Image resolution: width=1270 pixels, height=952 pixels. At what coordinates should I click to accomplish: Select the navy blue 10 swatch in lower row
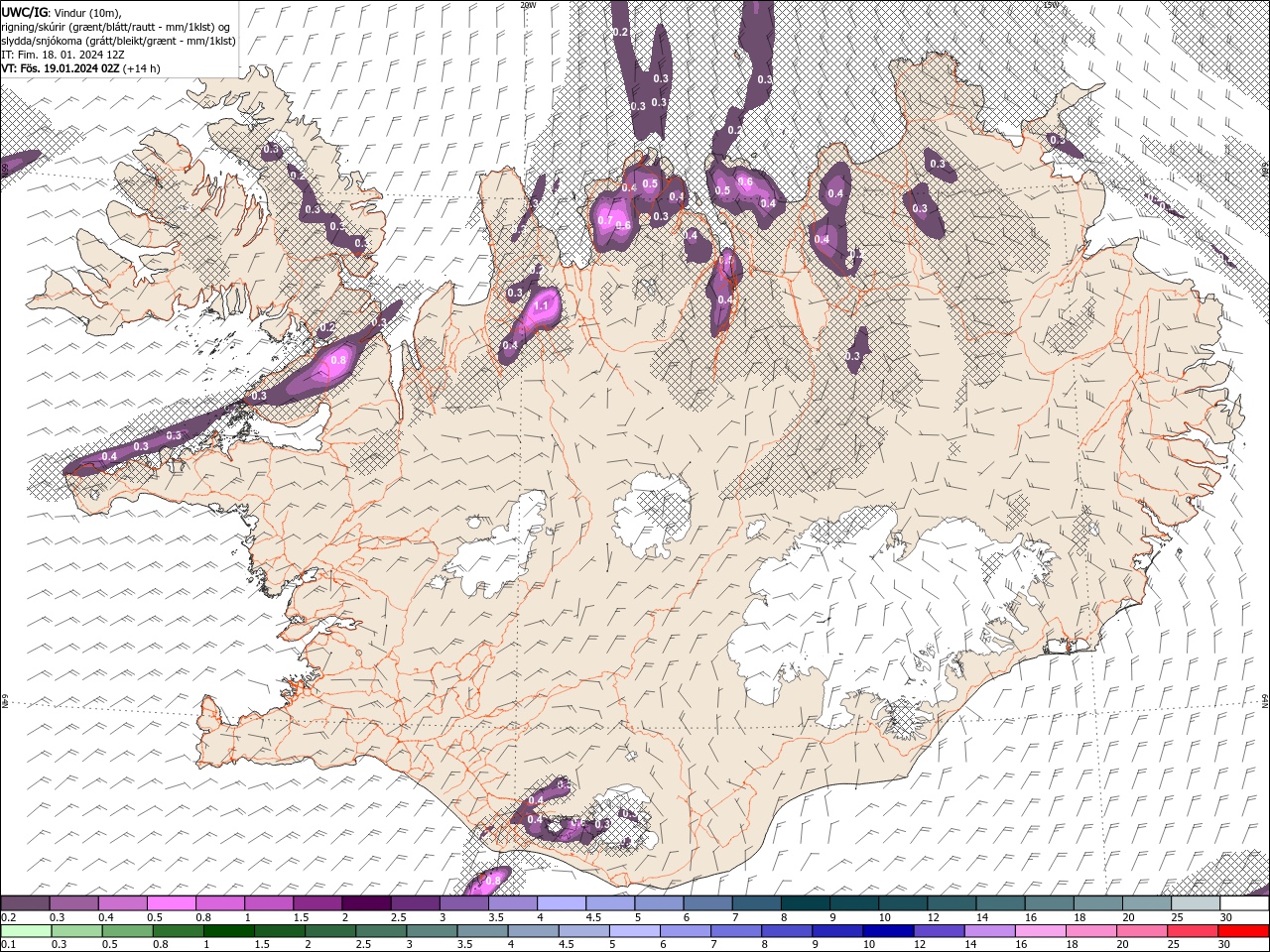(888, 931)
